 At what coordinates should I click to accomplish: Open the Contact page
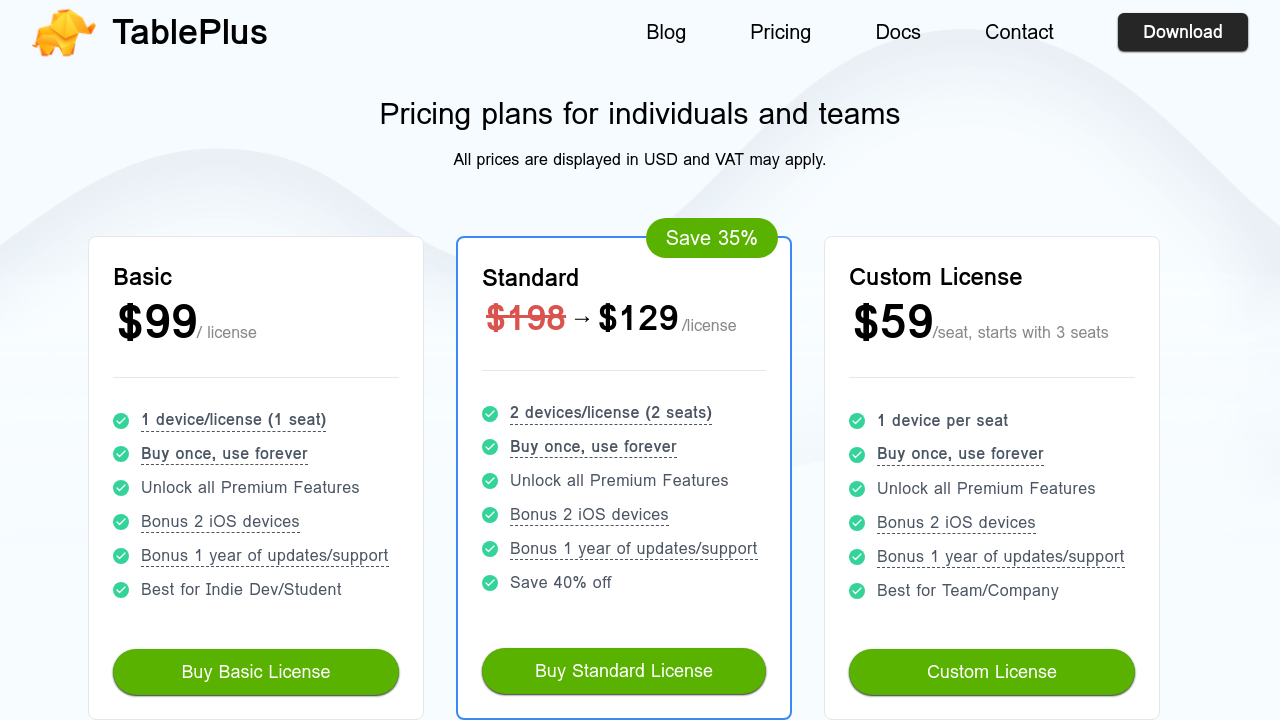point(1019,32)
